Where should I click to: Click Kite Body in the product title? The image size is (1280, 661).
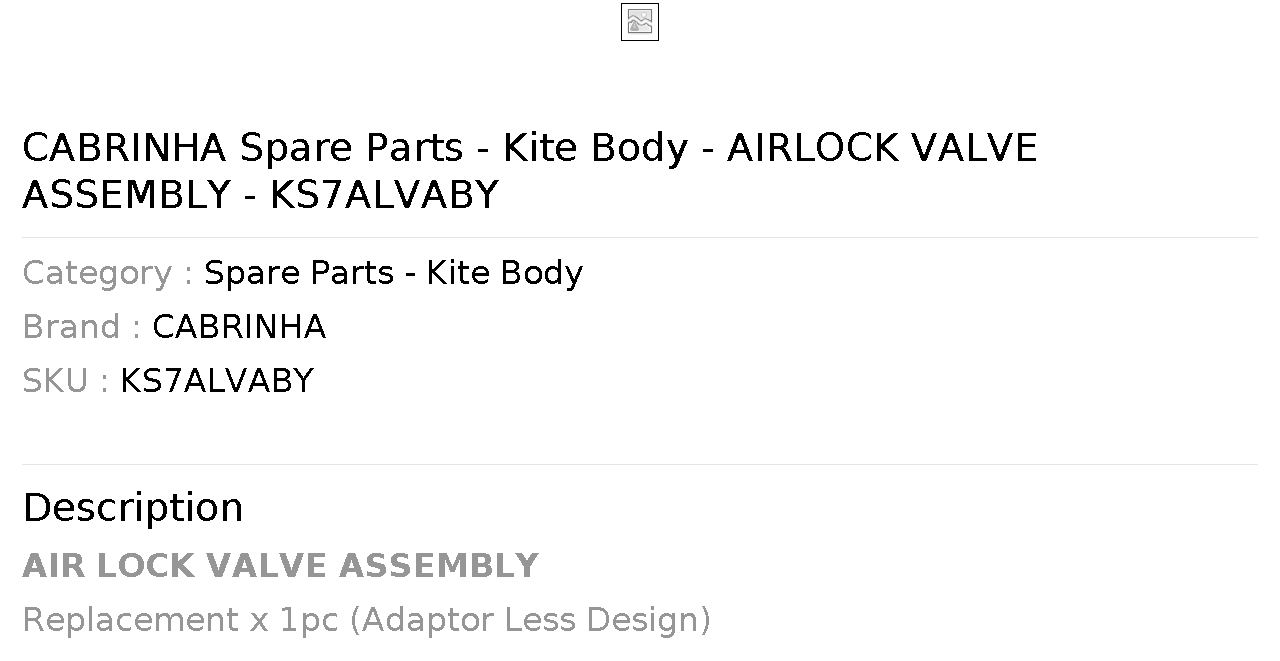pyautogui.click(x=595, y=148)
